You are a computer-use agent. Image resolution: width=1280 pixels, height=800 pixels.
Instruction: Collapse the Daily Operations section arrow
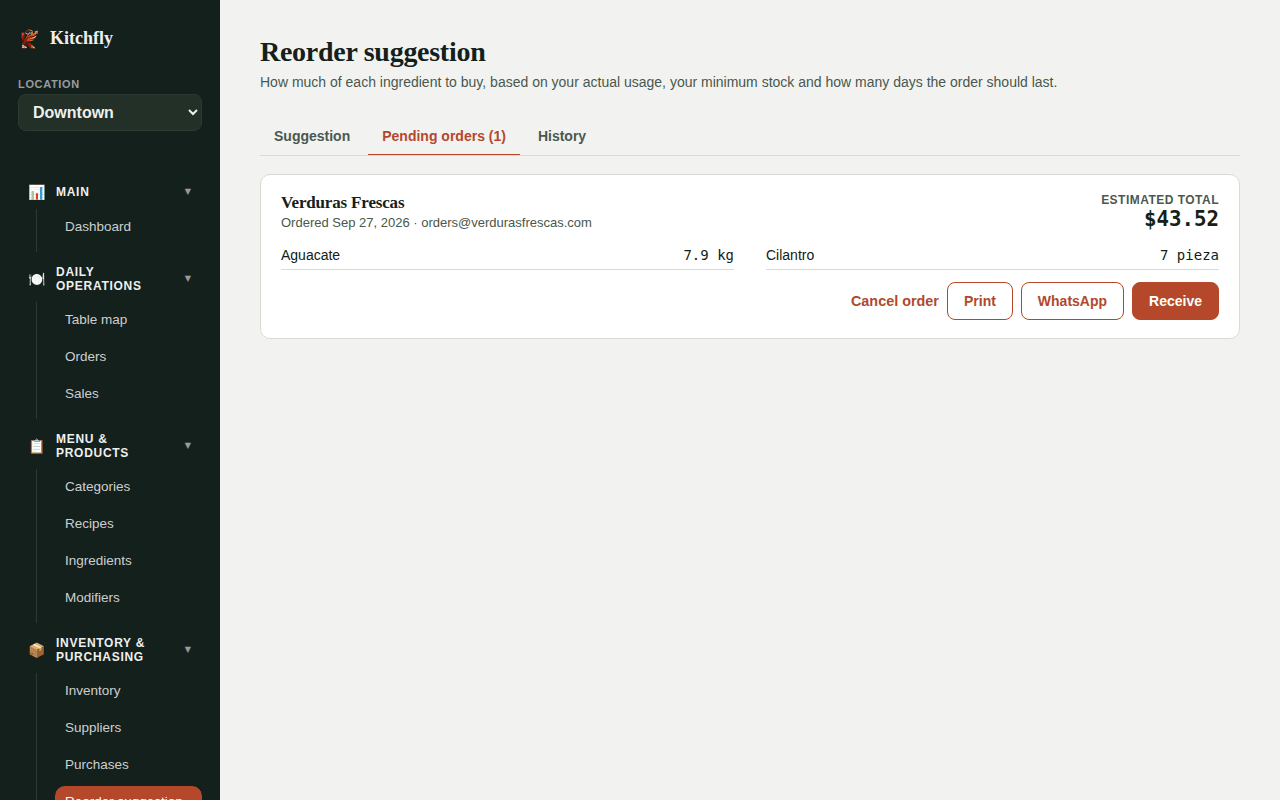(x=188, y=278)
